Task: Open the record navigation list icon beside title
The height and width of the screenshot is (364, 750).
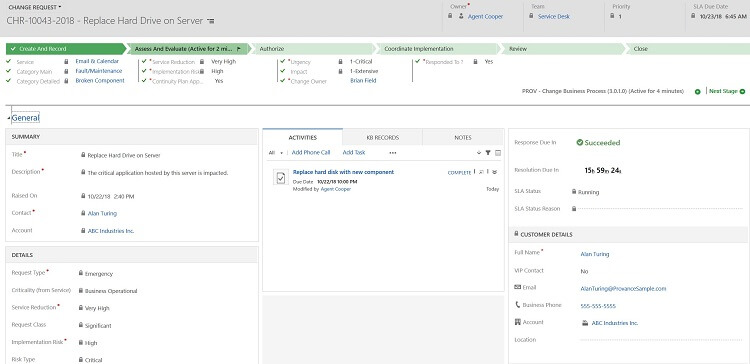Action: (x=211, y=21)
